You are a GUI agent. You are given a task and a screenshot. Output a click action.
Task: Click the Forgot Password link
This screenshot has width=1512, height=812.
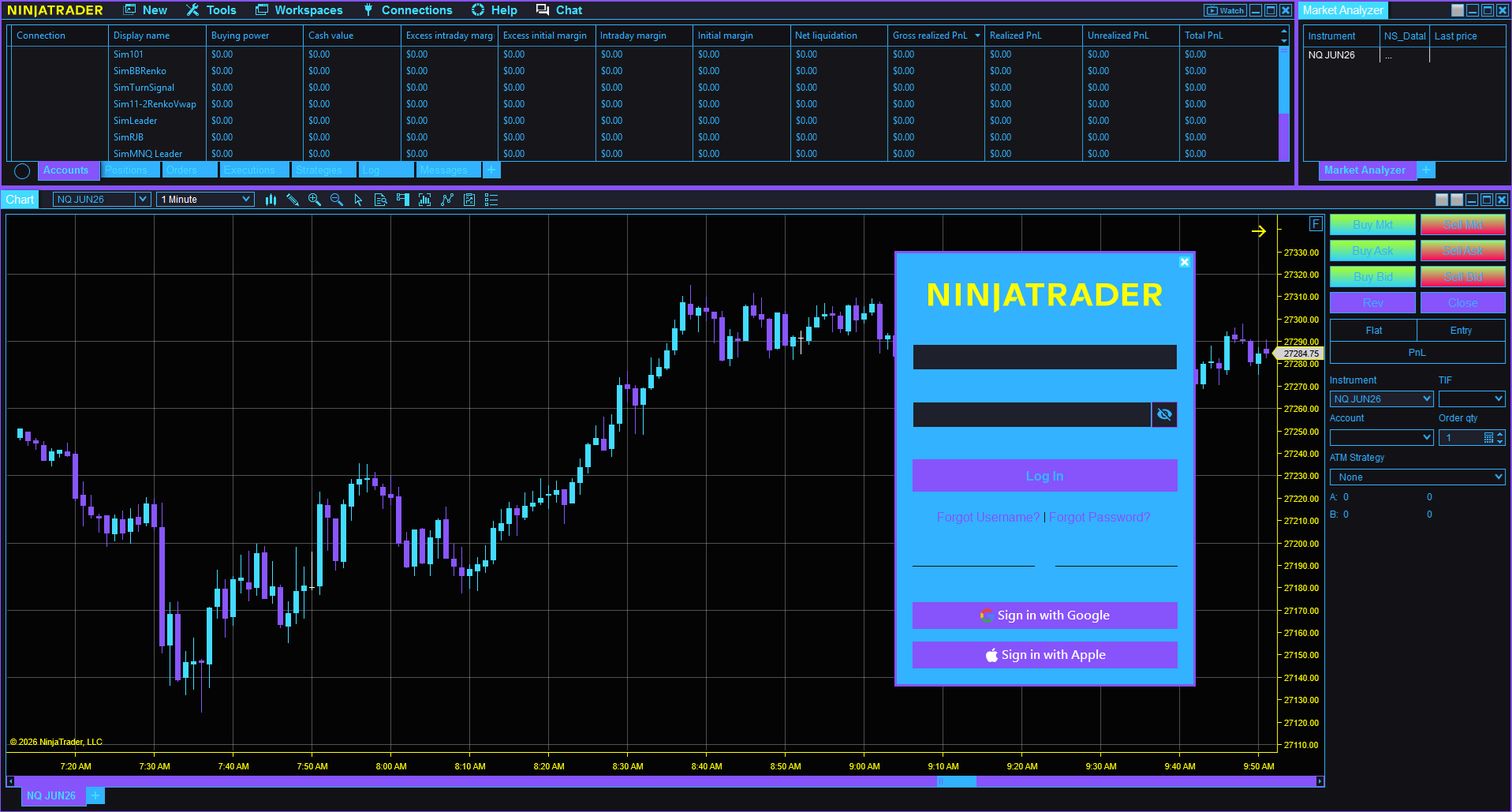pyautogui.click(x=1099, y=518)
